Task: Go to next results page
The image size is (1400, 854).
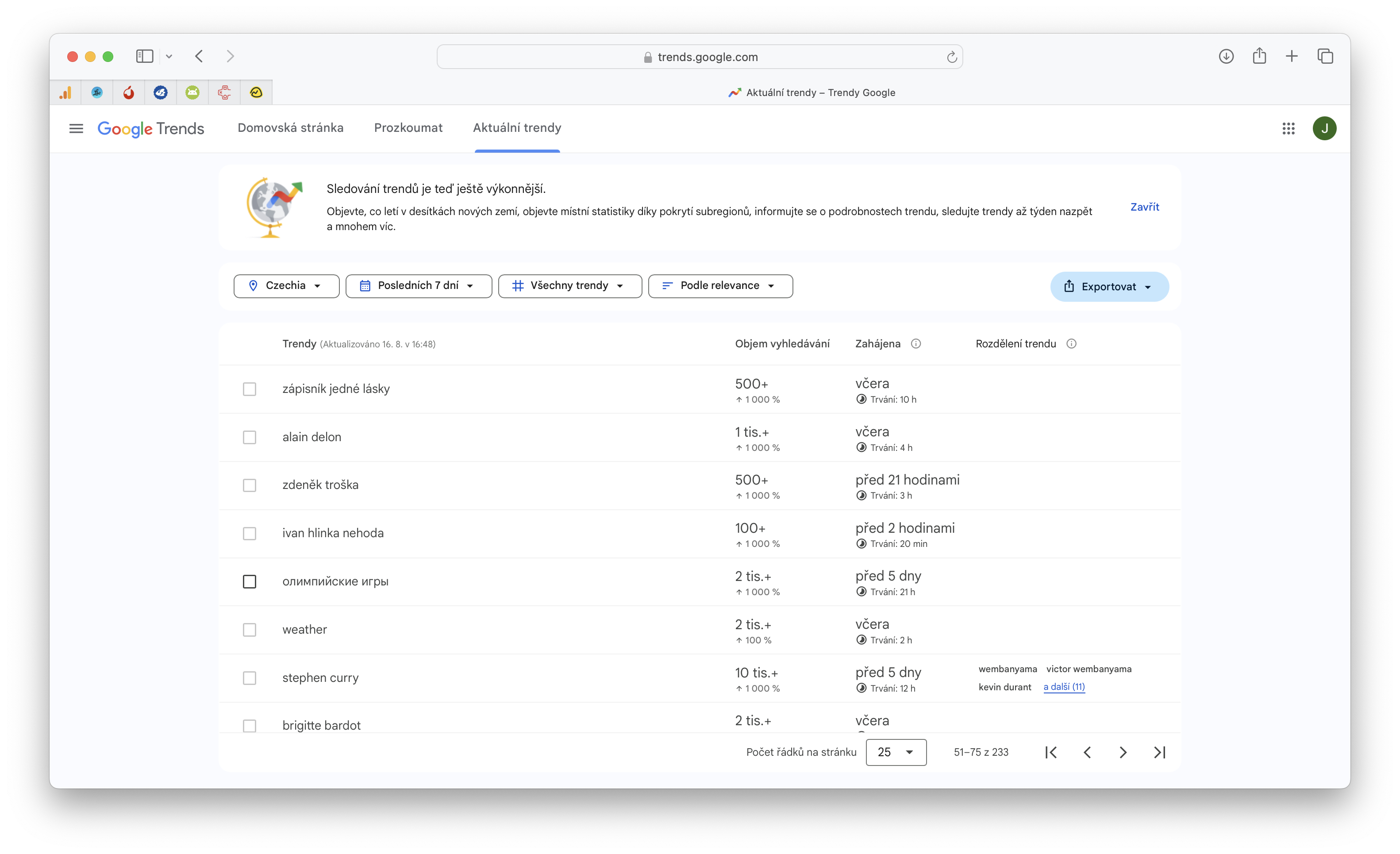Action: (x=1123, y=752)
